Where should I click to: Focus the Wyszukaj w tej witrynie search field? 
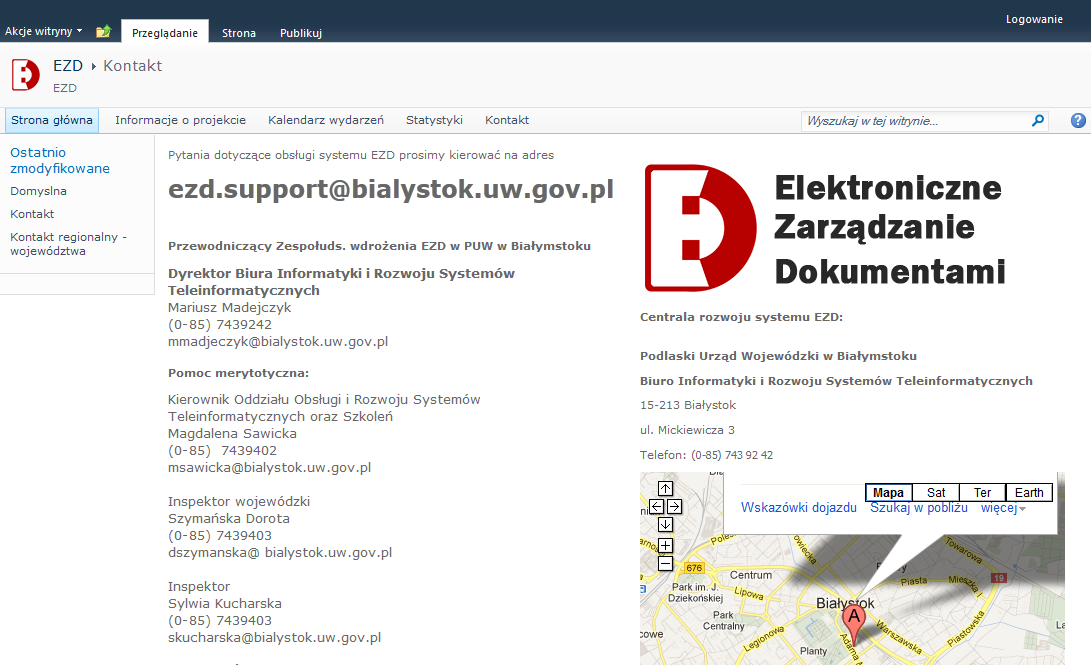pyautogui.click(x=915, y=121)
